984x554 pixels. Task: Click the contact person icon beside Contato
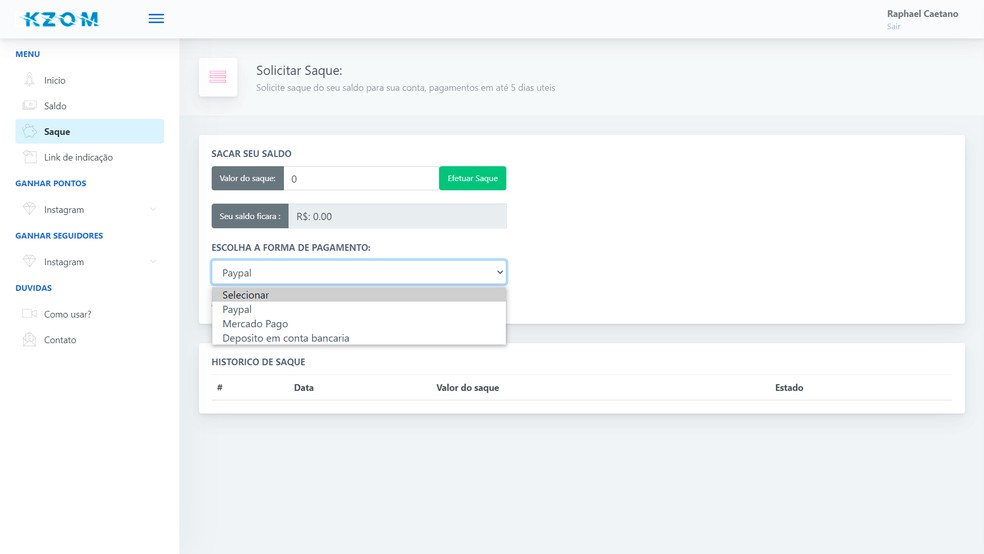click(29, 339)
